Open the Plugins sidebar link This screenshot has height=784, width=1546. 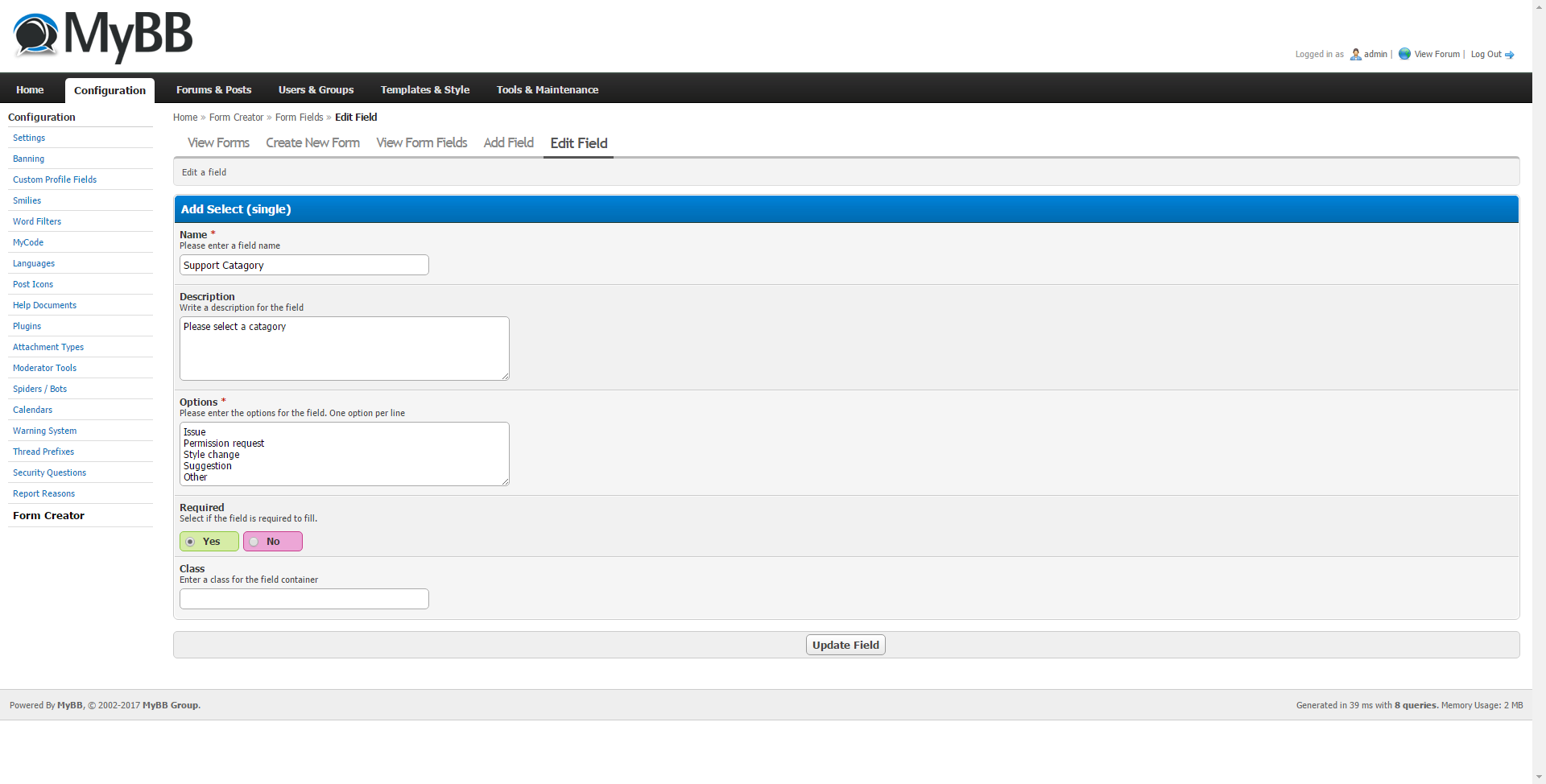click(x=27, y=326)
